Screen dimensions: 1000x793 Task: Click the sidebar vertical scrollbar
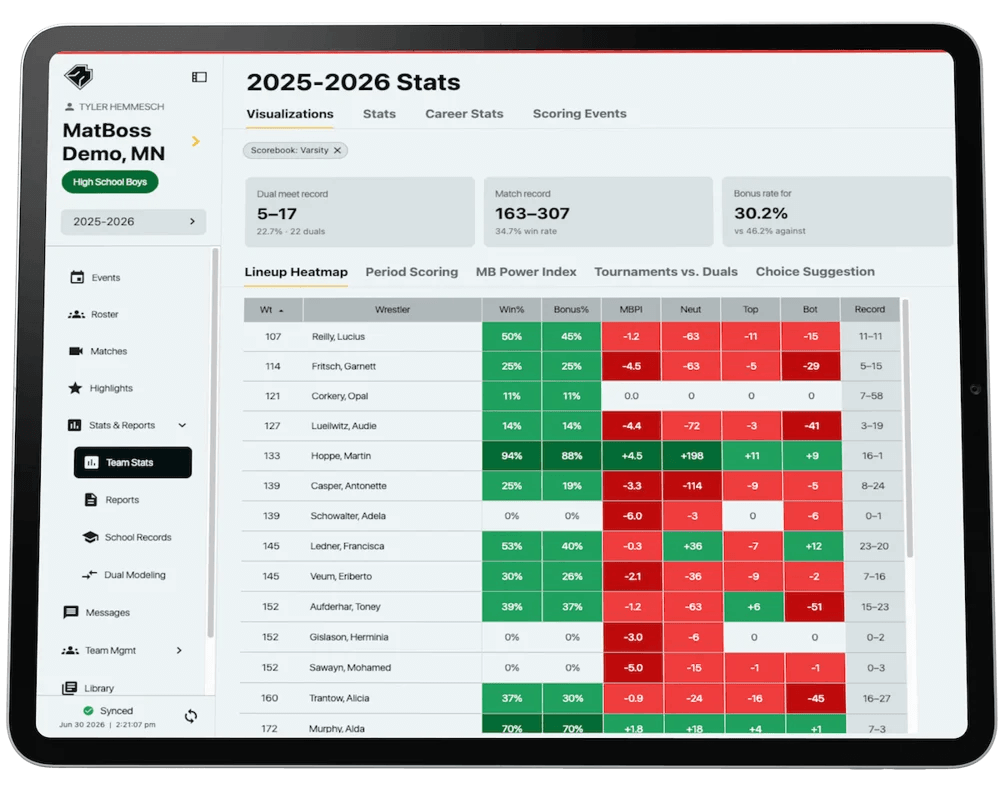(x=212, y=443)
